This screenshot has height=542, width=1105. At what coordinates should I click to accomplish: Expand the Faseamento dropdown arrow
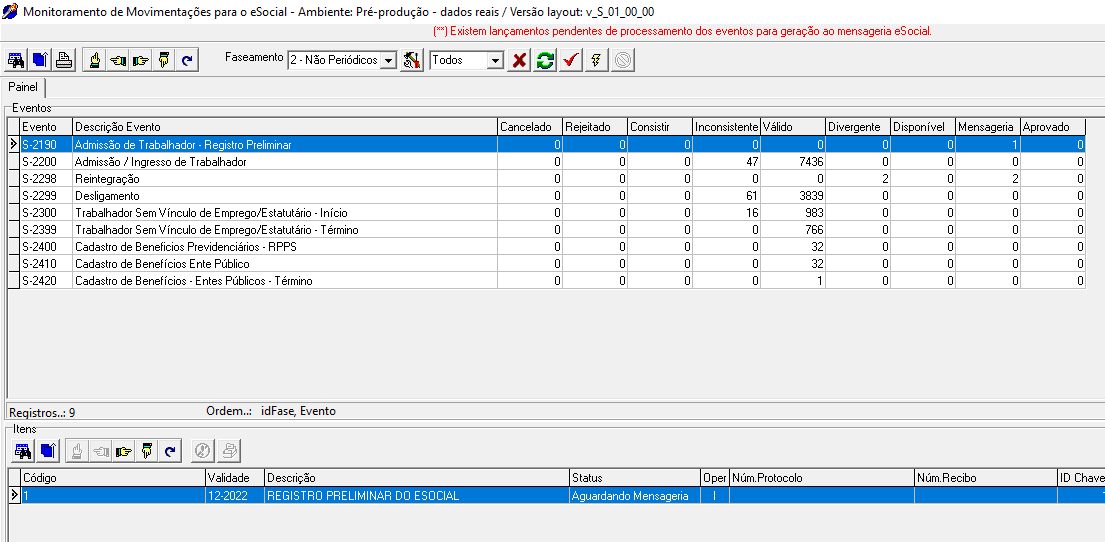click(x=389, y=61)
